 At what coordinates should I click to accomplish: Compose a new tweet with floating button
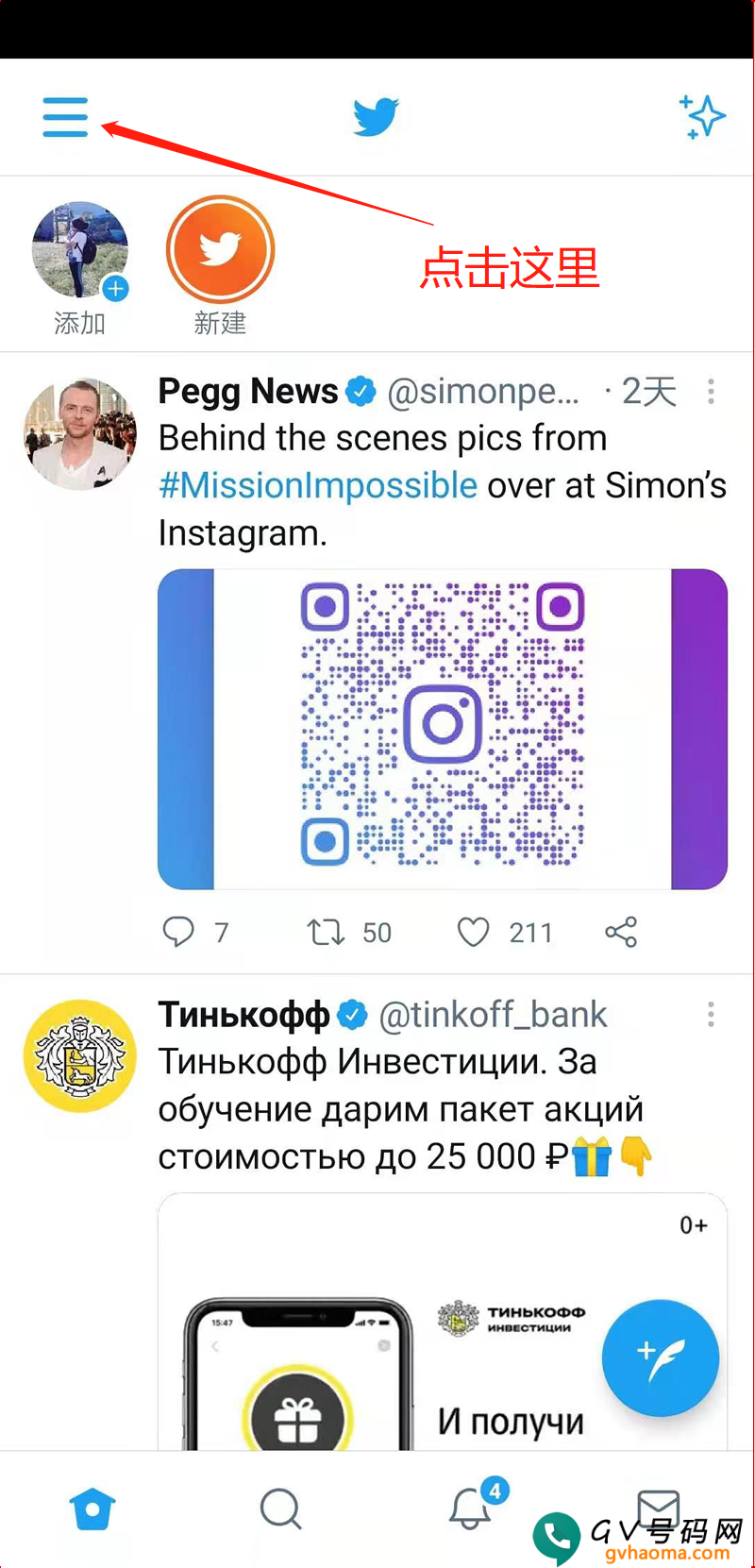tap(661, 1357)
